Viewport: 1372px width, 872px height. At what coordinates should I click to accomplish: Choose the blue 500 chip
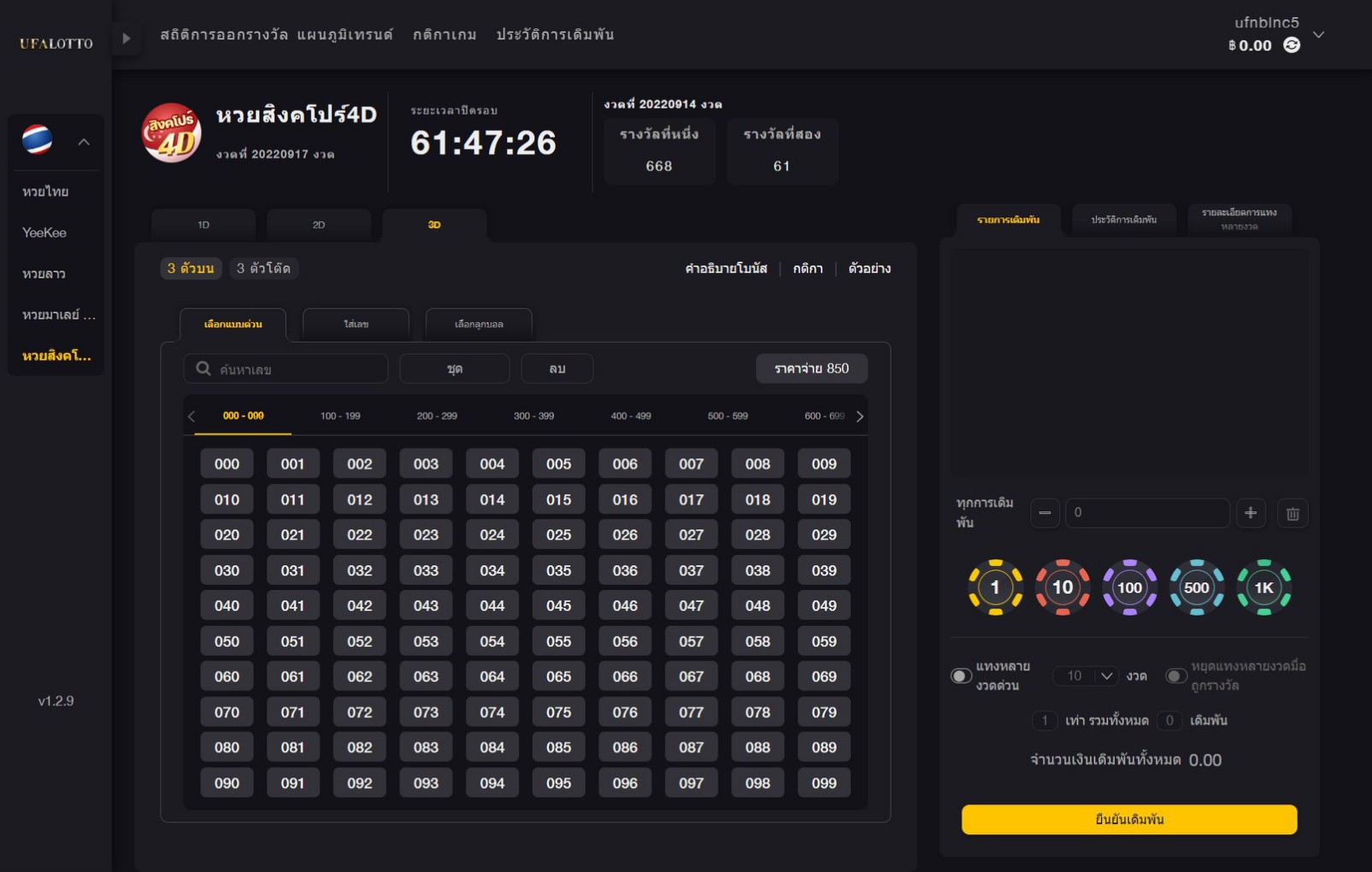point(1197,587)
